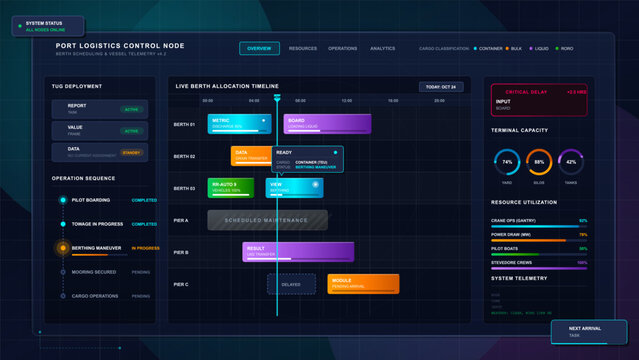
Task: Click the ACTIVE badge on REPORT
Action: tap(131, 109)
